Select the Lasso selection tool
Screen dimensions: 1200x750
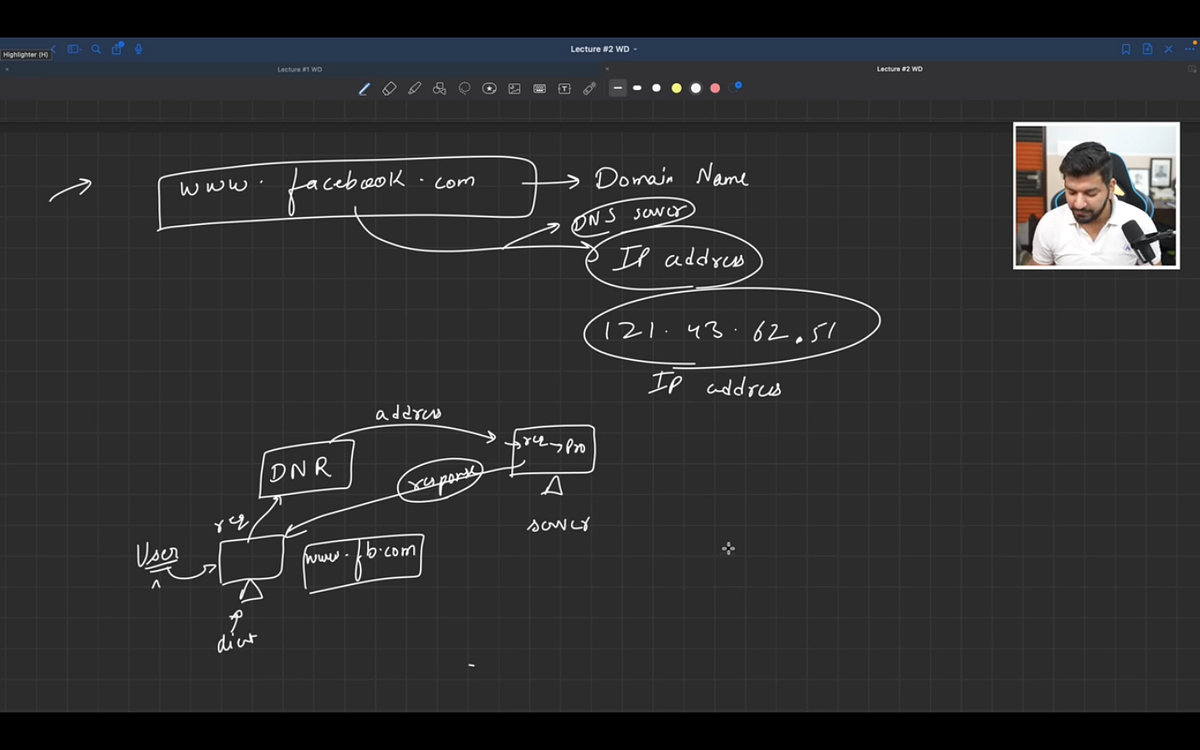[464, 88]
